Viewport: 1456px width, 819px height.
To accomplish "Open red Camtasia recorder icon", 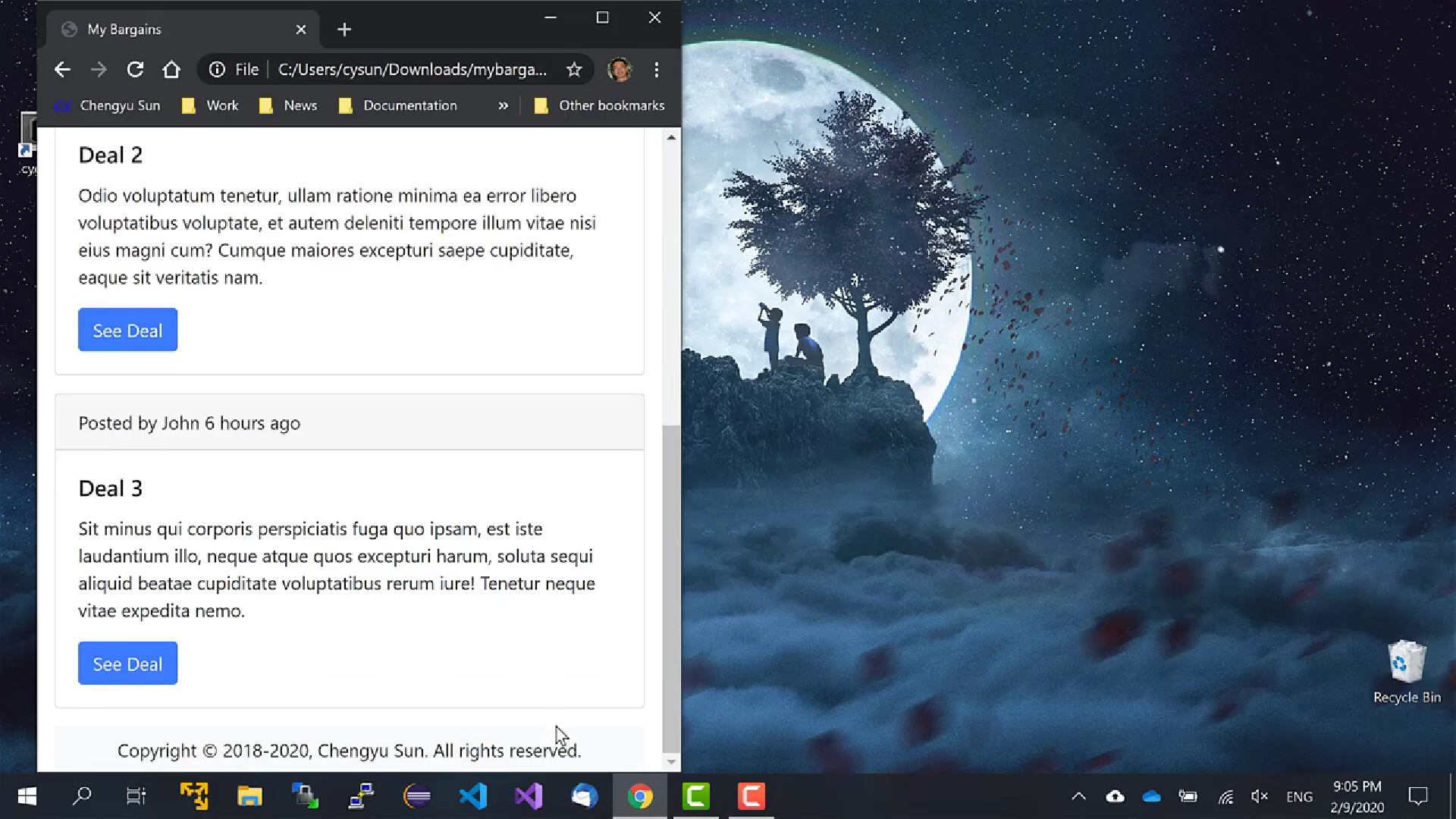I will tap(752, 796).
